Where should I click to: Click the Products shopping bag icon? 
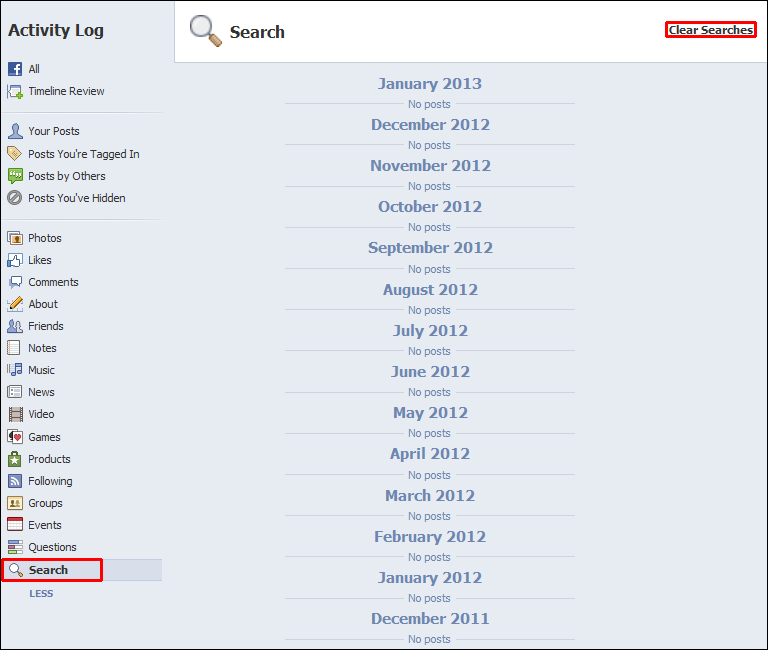pyautogui.click(x=15, y=459)
